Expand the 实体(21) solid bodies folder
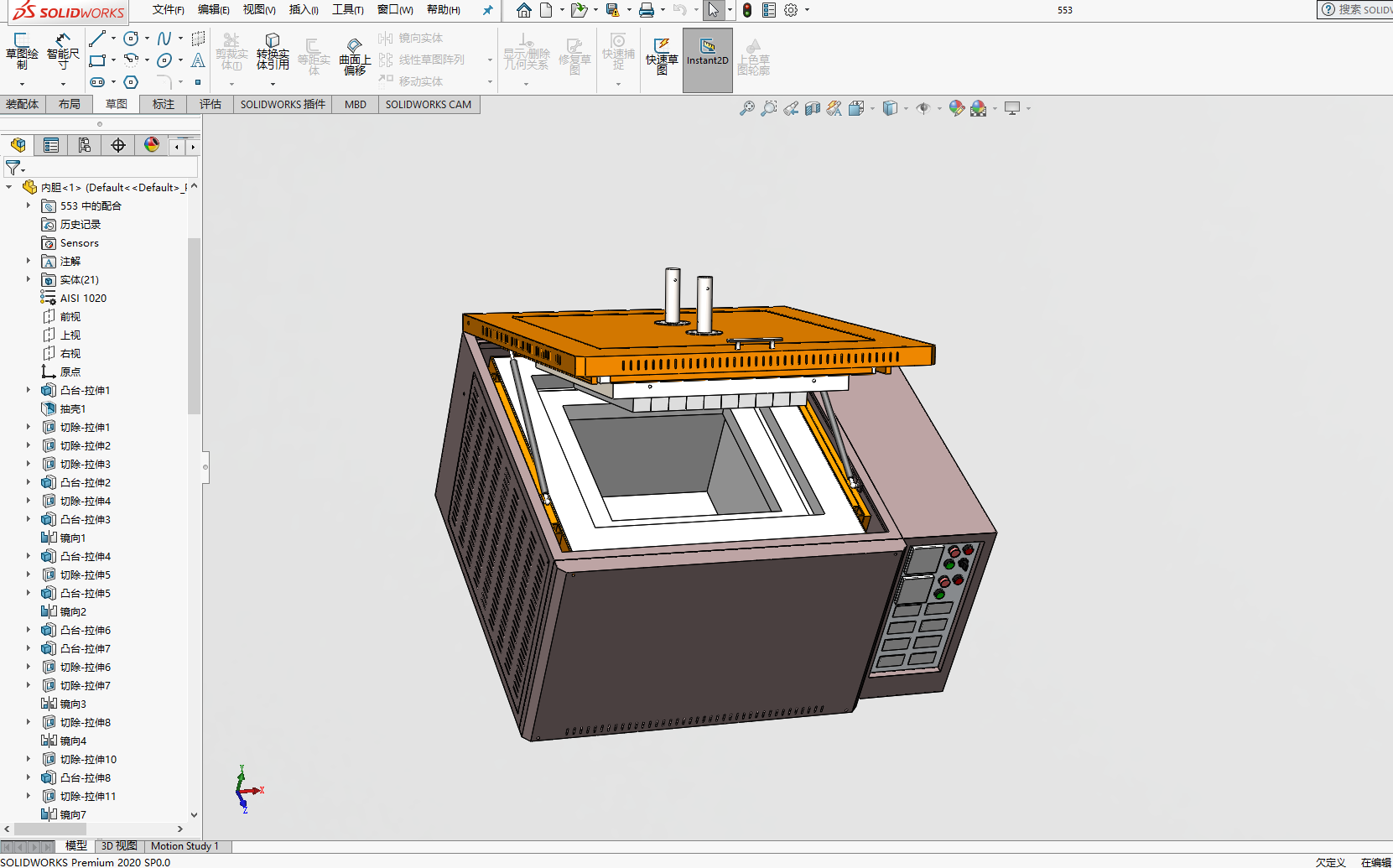Screen dimensions: 1393x868 (28, 279)
